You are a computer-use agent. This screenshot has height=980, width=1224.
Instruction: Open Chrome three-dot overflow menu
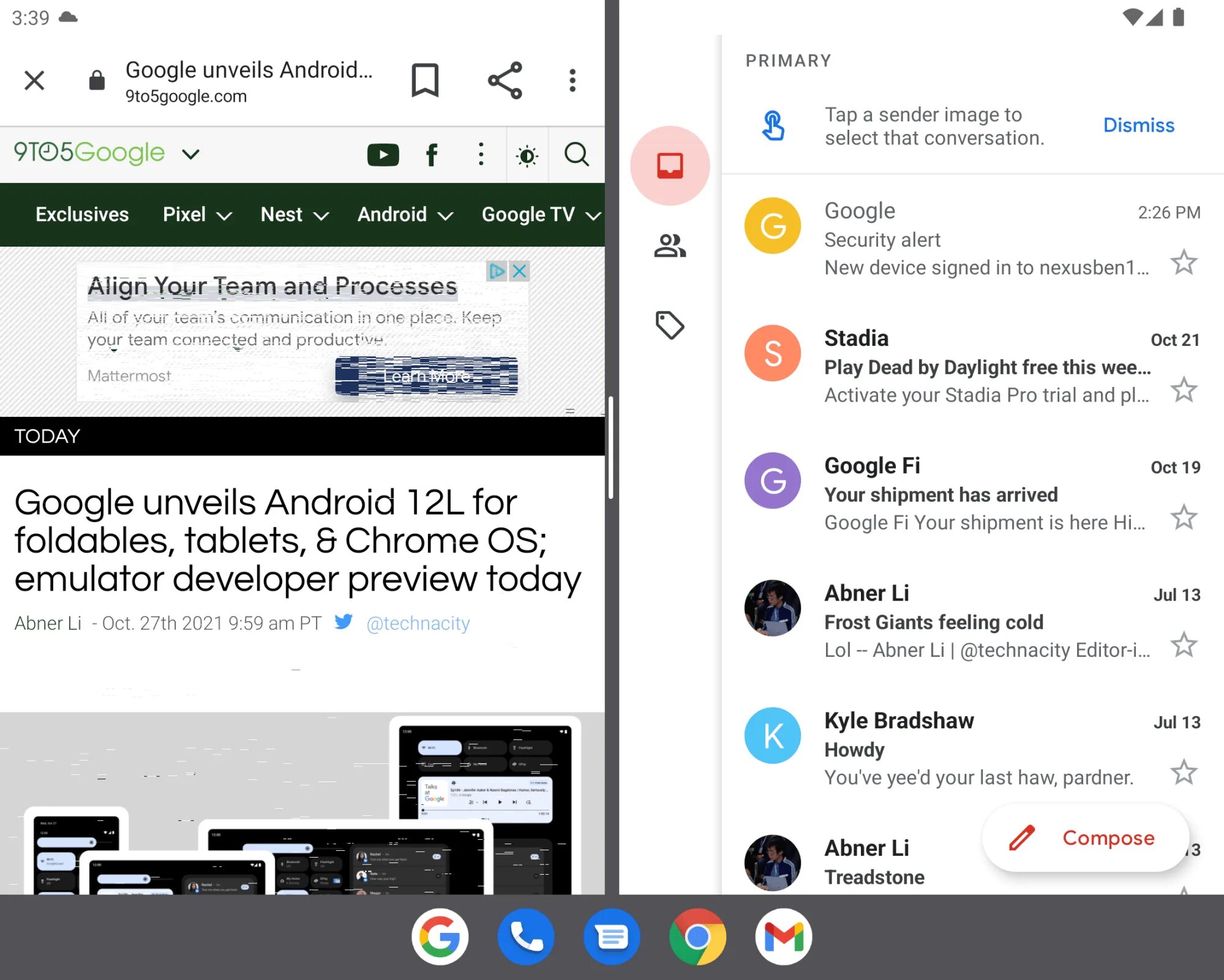[573, 80]
